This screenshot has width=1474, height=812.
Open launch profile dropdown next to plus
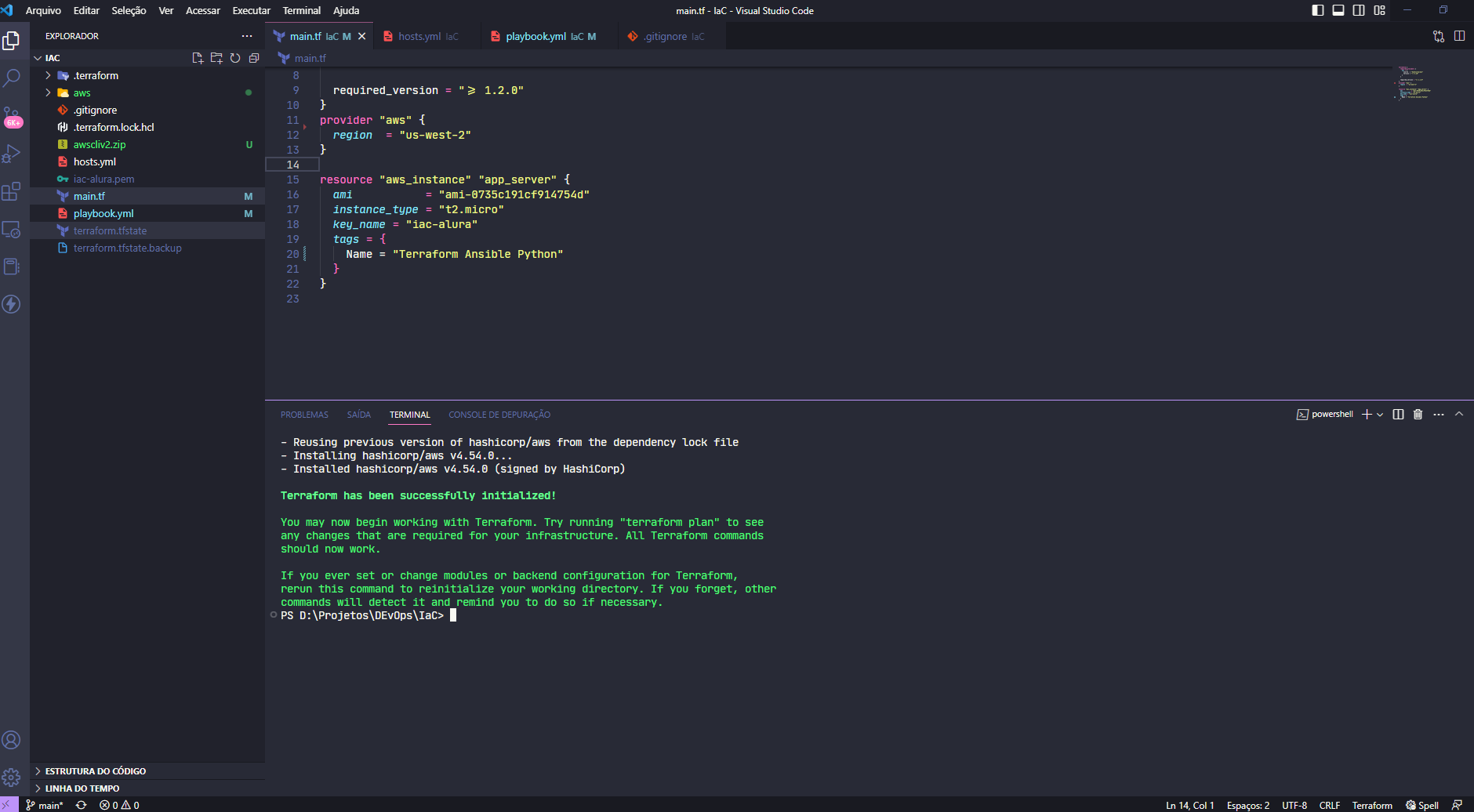point(1380,415)
